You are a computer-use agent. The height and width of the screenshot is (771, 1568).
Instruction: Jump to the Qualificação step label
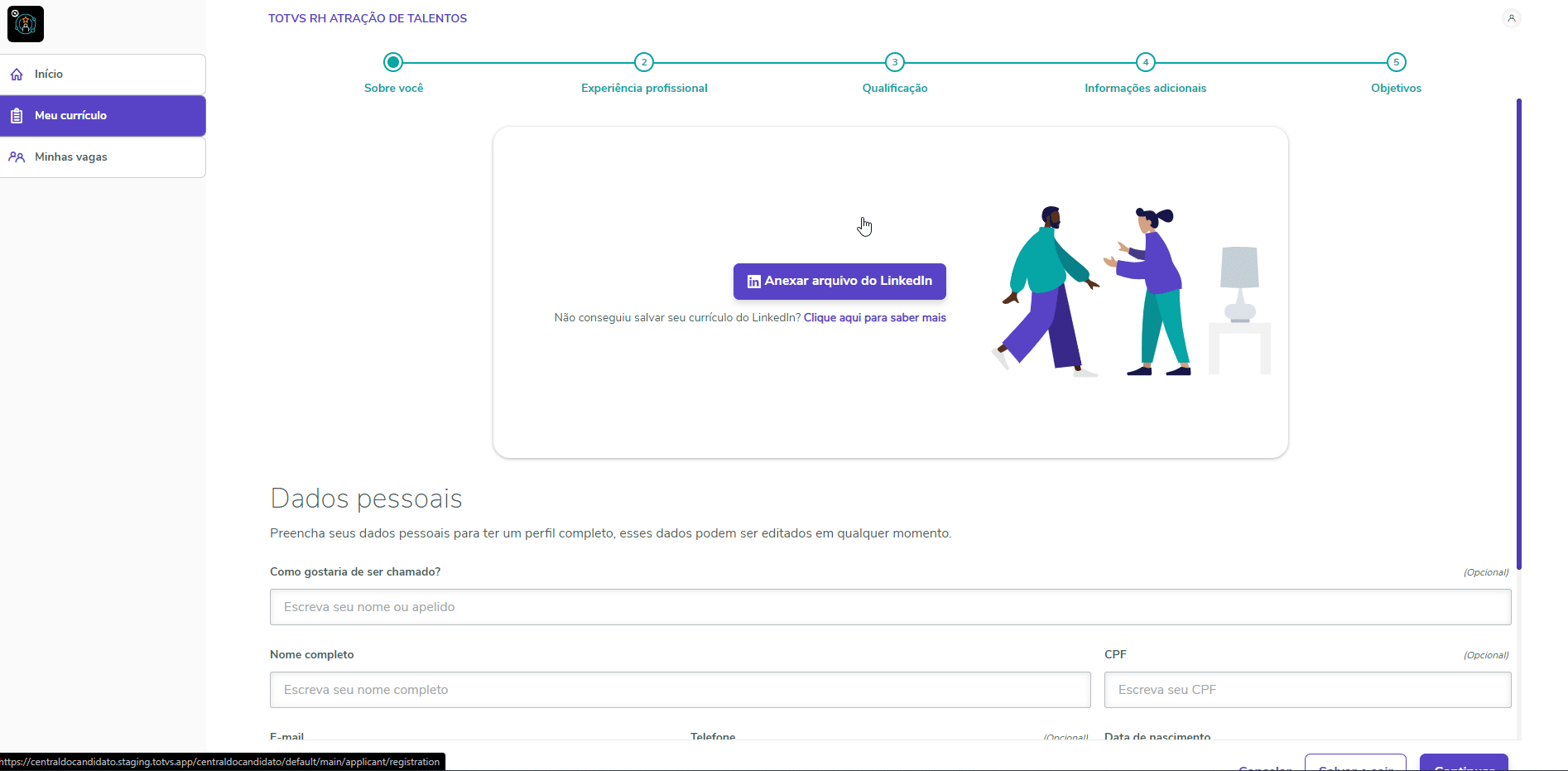click(x=895, y=88)
